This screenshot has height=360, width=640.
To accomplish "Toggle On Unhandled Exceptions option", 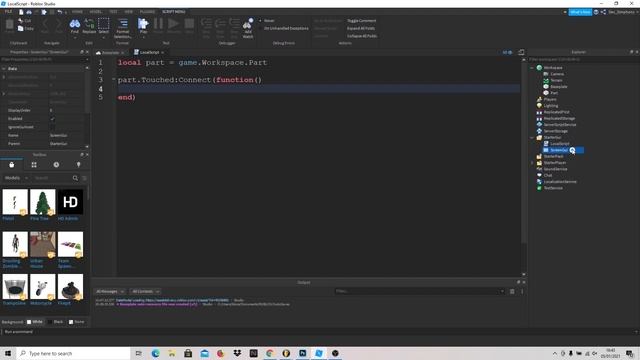I will point(285,29).
